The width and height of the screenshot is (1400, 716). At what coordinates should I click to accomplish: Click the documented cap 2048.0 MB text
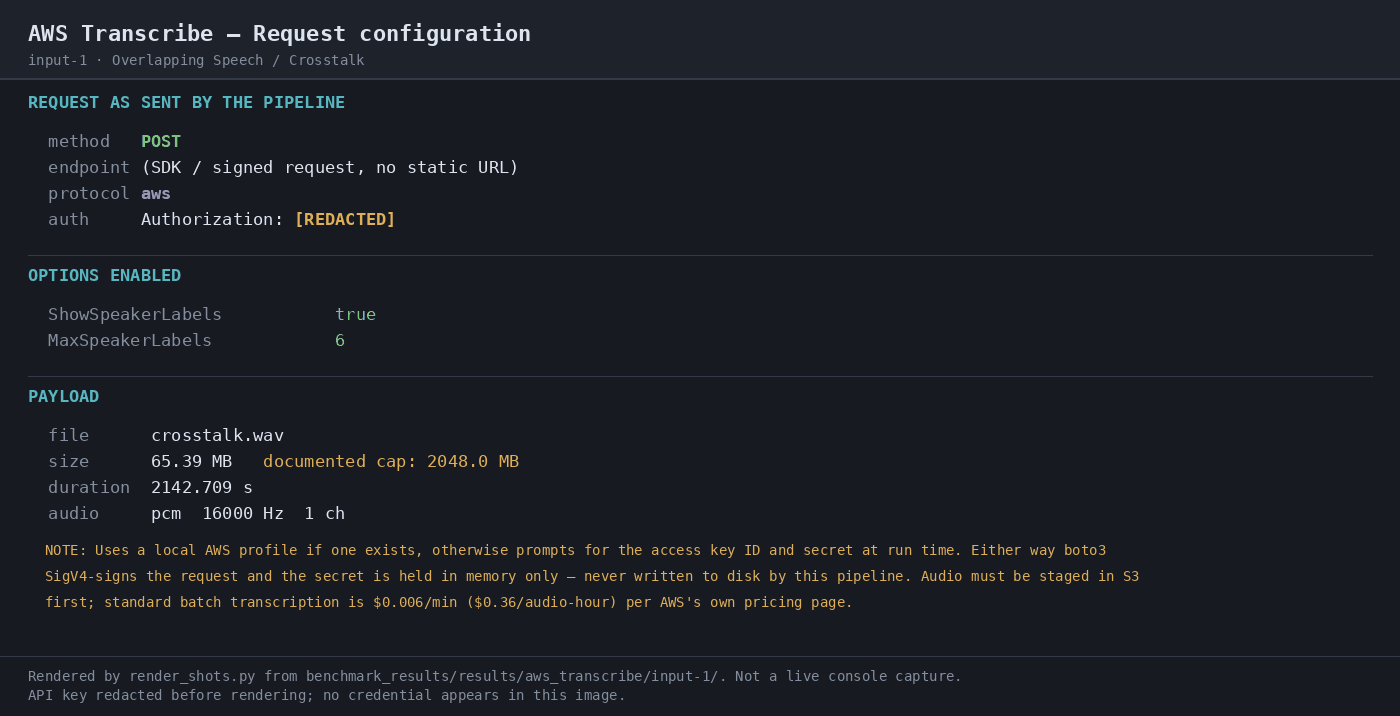click(x=391, y=462)
